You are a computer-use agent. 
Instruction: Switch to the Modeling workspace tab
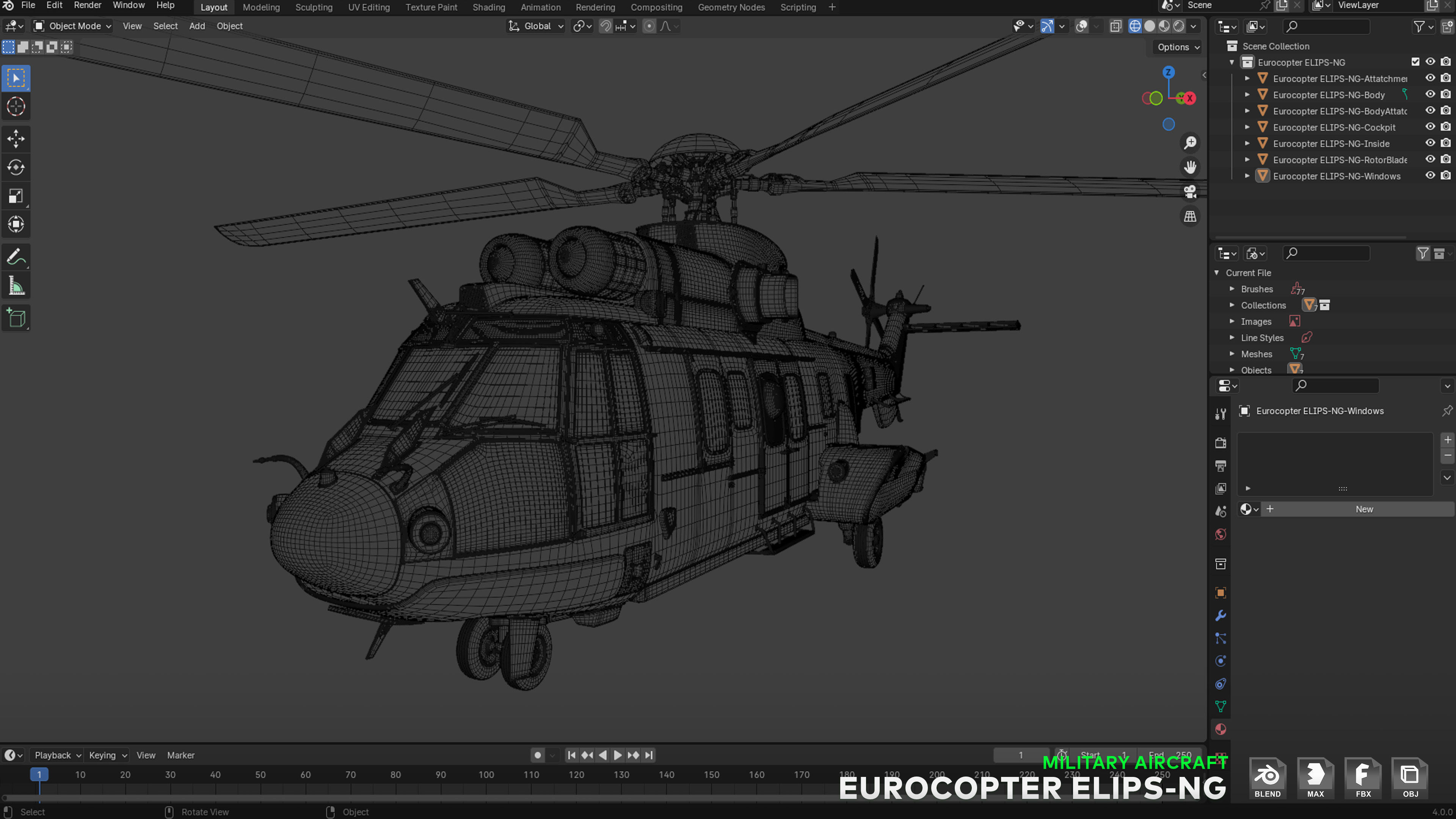(261, 7)
